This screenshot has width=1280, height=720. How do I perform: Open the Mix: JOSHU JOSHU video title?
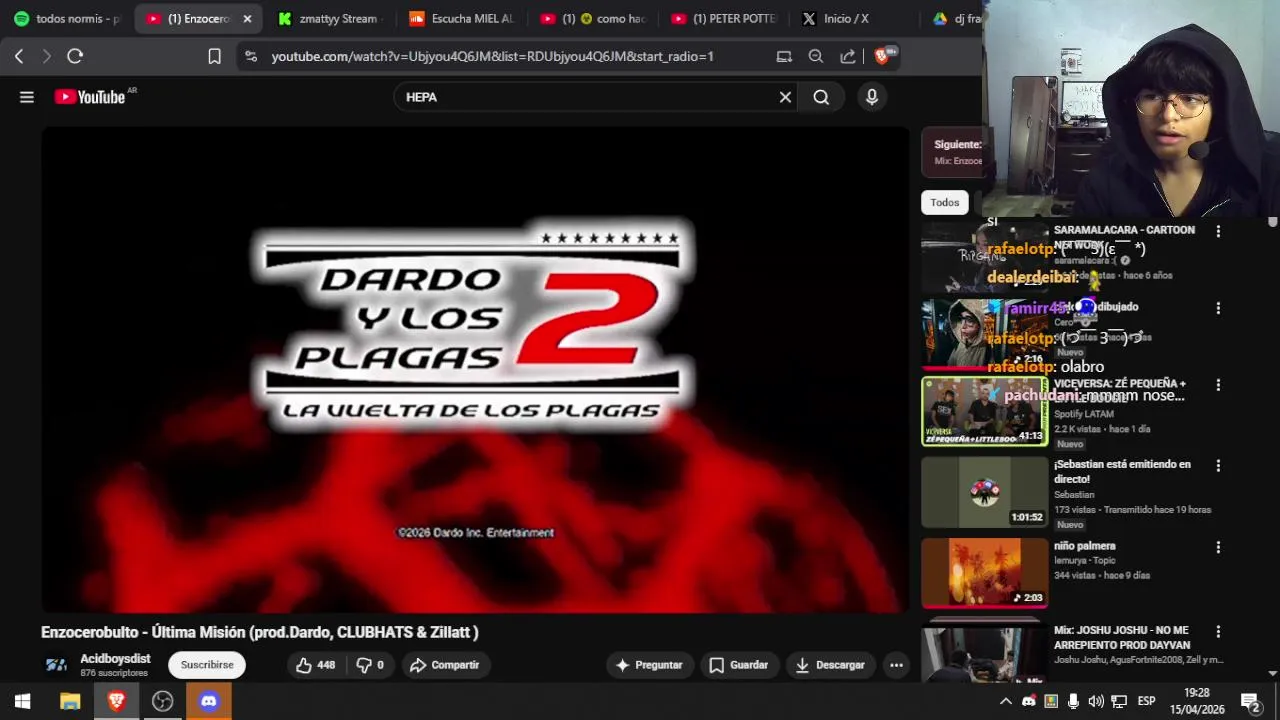coord(1121,637)
